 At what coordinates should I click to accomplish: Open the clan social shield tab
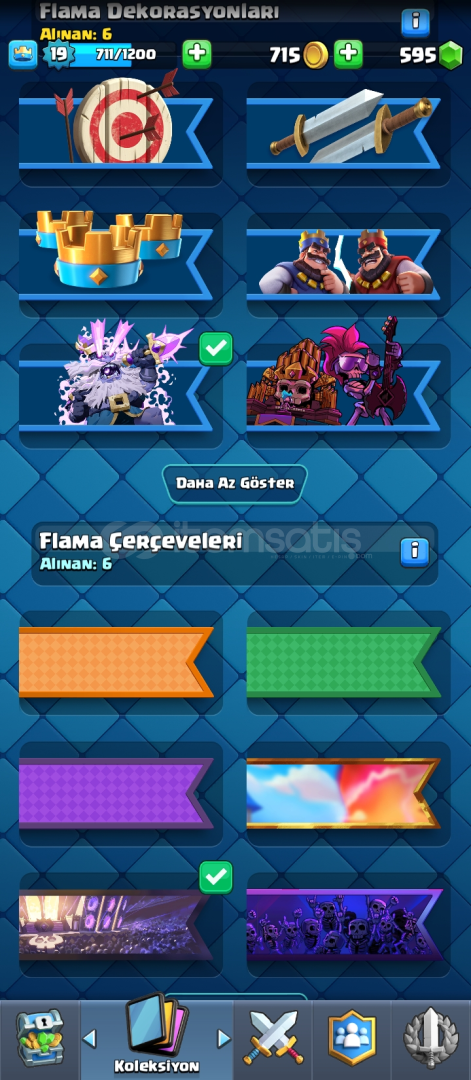click(x=352, y=1038)
